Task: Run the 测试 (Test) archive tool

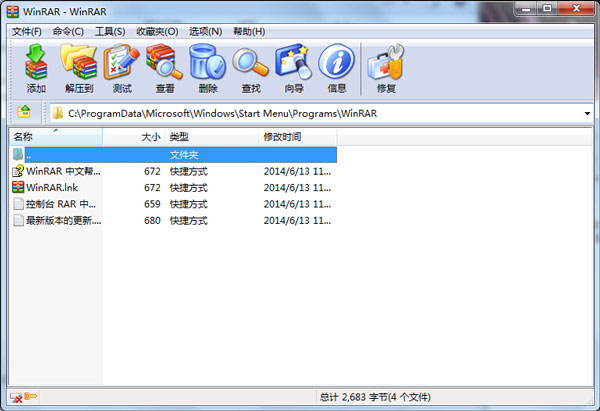Action: coord(121,68)
